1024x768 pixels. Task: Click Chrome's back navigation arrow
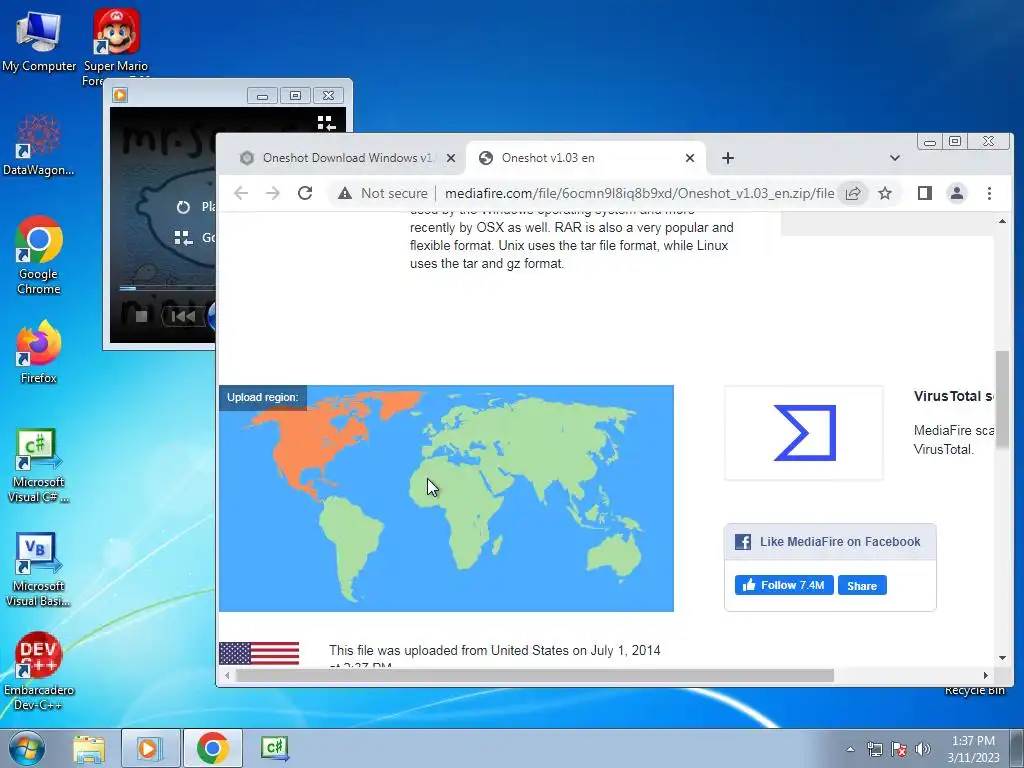tap(241, 193)
